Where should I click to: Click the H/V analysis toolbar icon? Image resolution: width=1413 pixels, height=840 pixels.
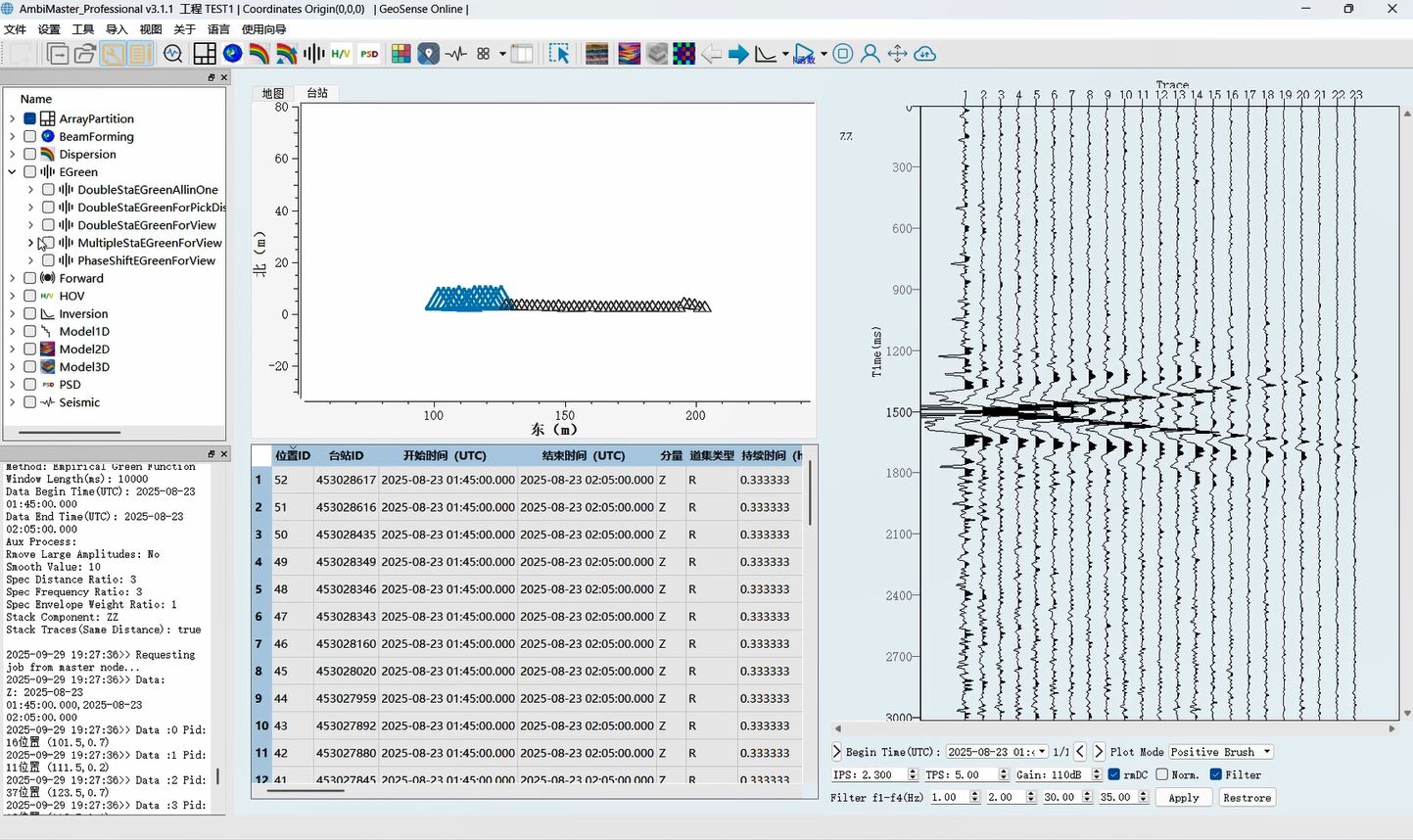tap(341, 54)
